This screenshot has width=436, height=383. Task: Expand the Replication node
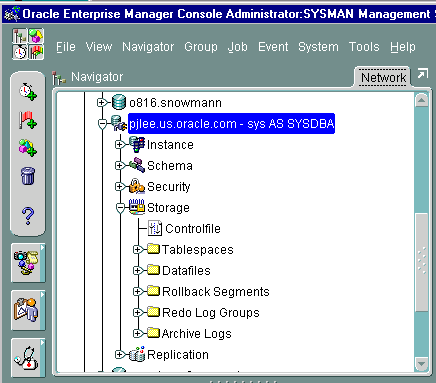[x=119, y=355]
